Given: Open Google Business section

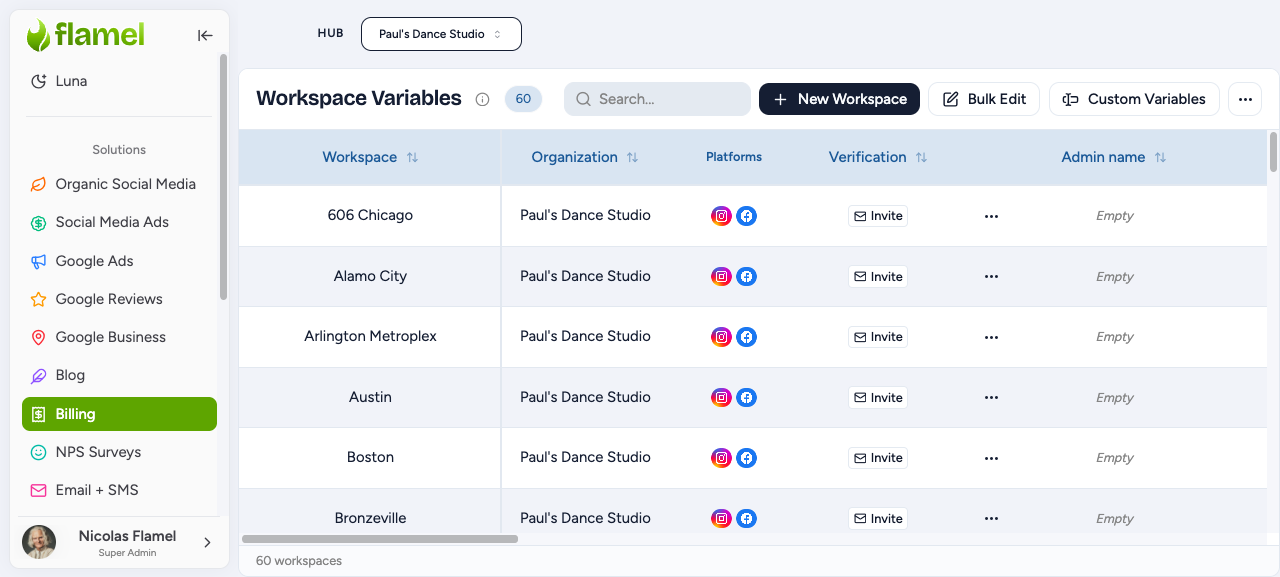Looking at the screenshot, I should click(x=119, y=337).
